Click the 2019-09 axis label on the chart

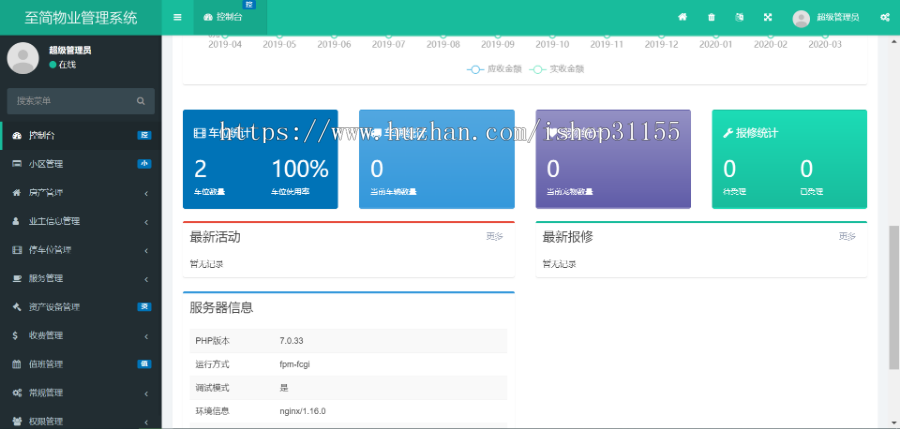[x=498, y=44]
